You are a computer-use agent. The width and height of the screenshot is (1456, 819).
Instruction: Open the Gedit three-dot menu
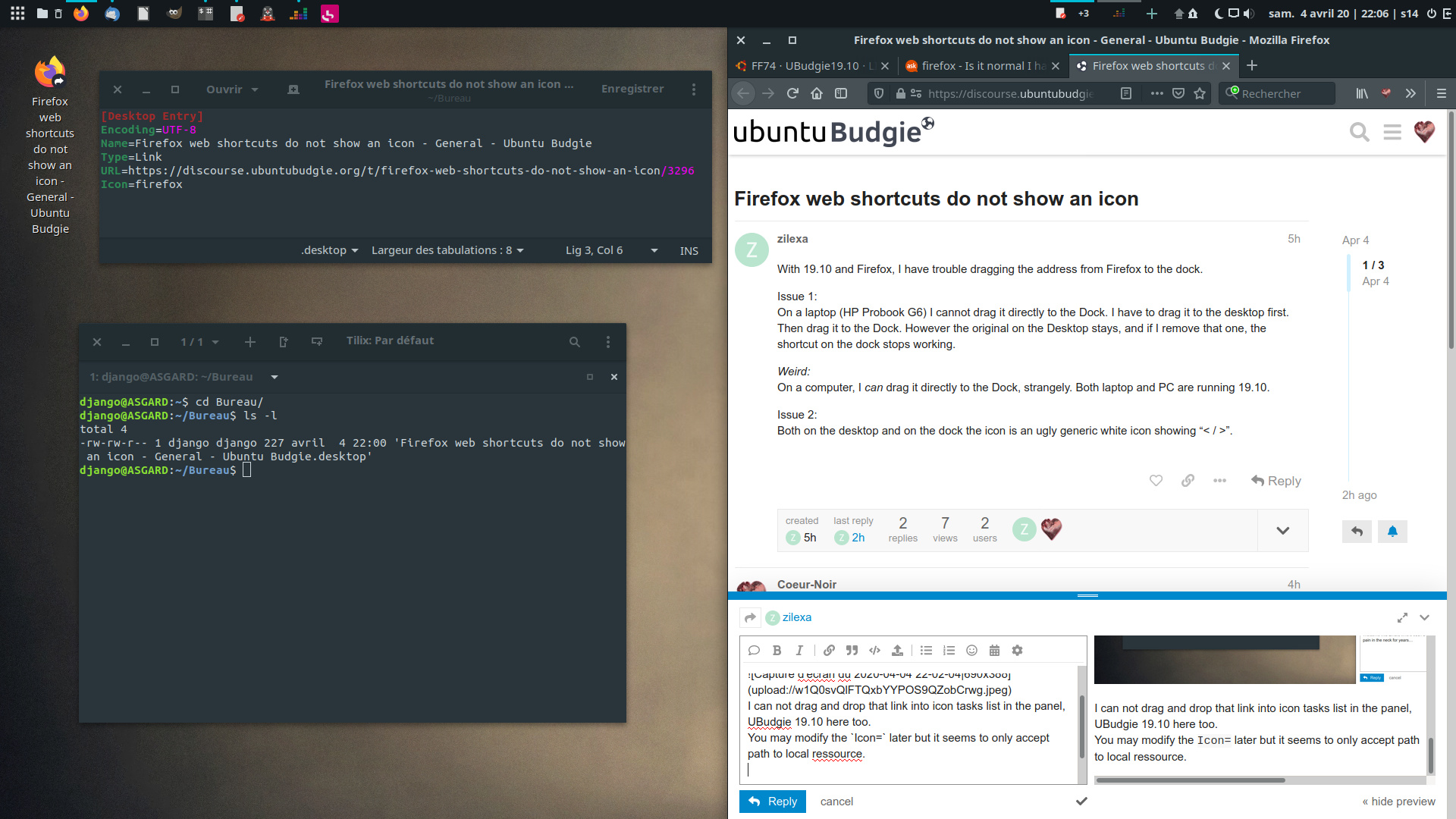pyautogui.click(x=694, y=89)
